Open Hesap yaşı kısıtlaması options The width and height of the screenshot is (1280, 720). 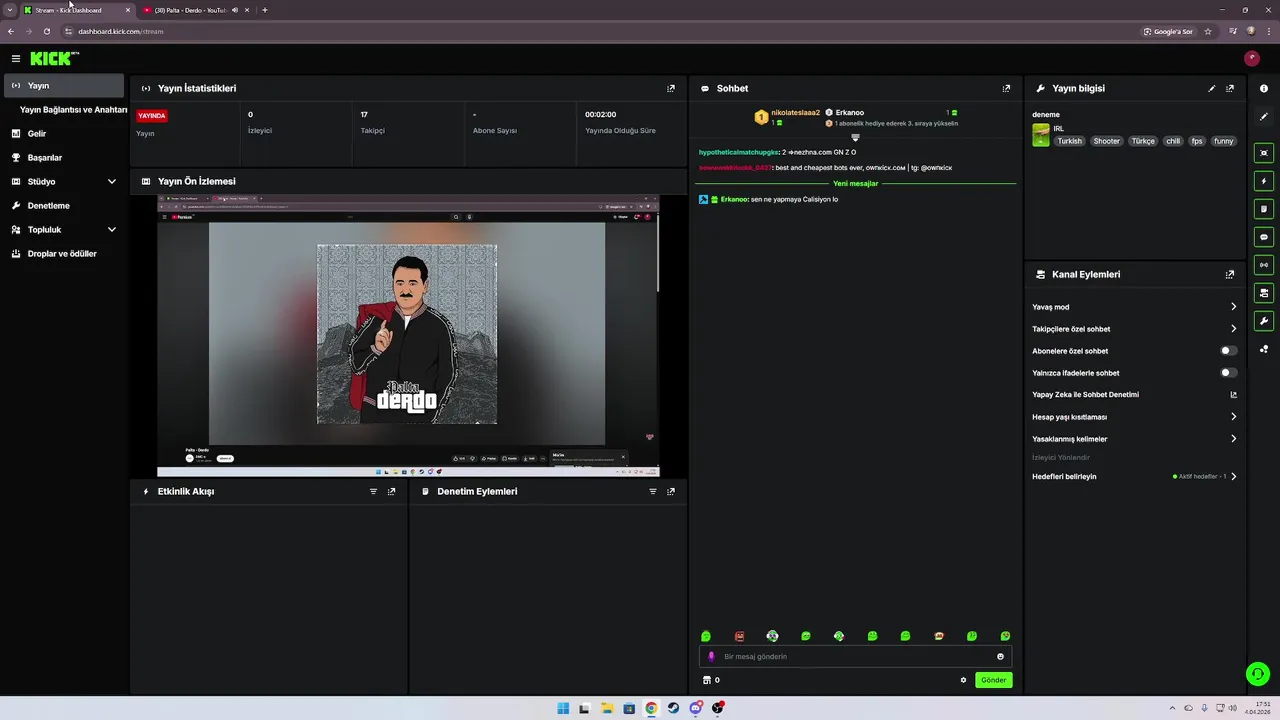1134,417
